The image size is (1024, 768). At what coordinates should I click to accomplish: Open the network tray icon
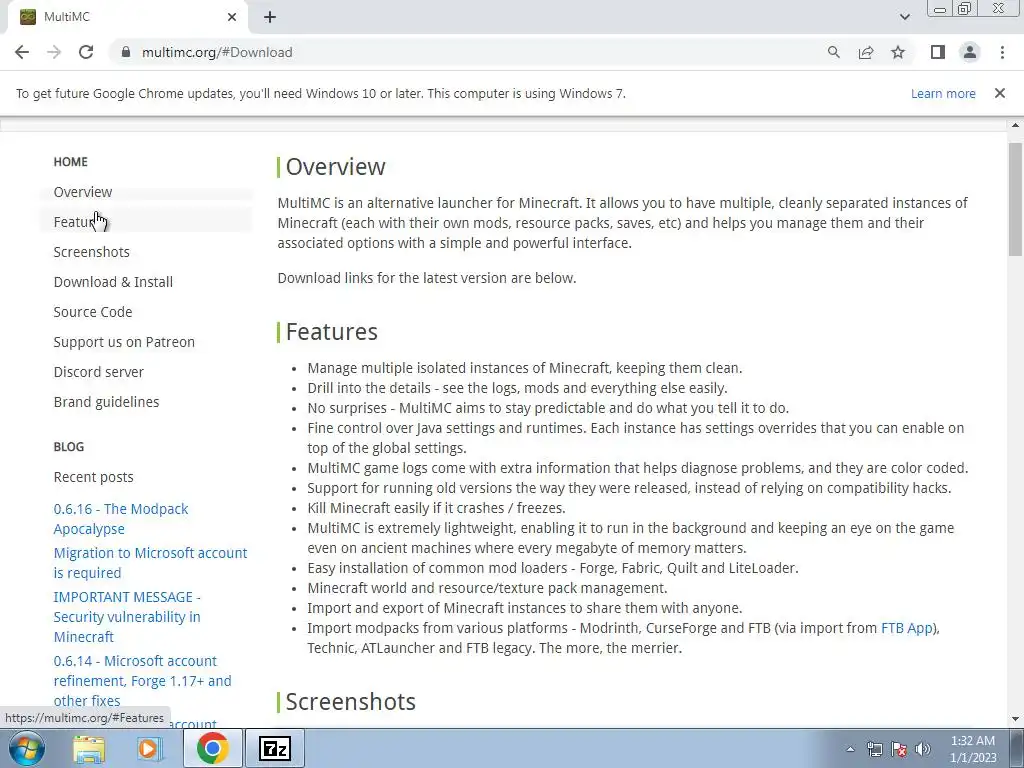tap(874, 749)
